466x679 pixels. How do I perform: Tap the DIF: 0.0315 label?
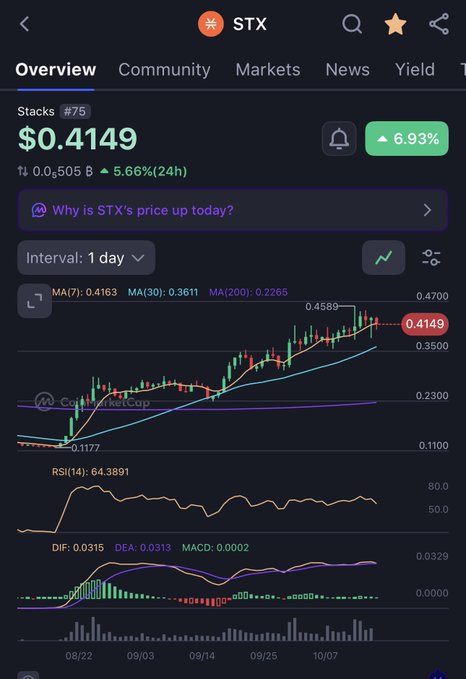(x=78, y=548)
